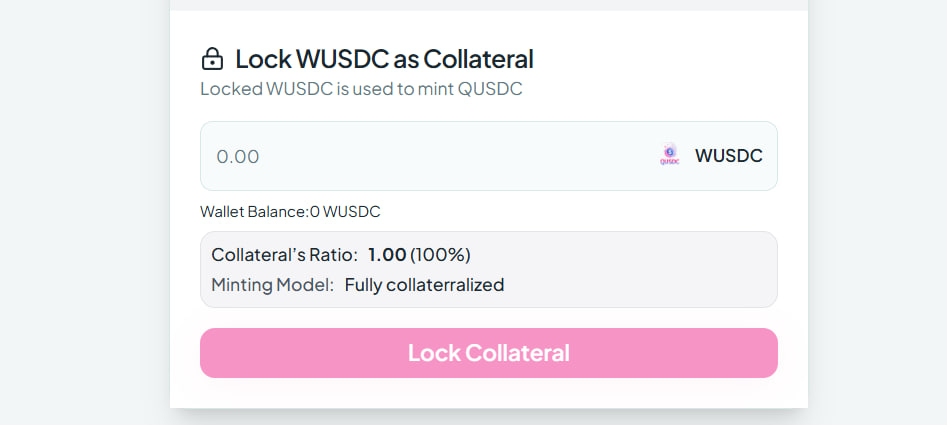Screen dimensions: 947x425
Task: Select the WUSDC token label
Action: pyautogui.click(x=728, y=156)
